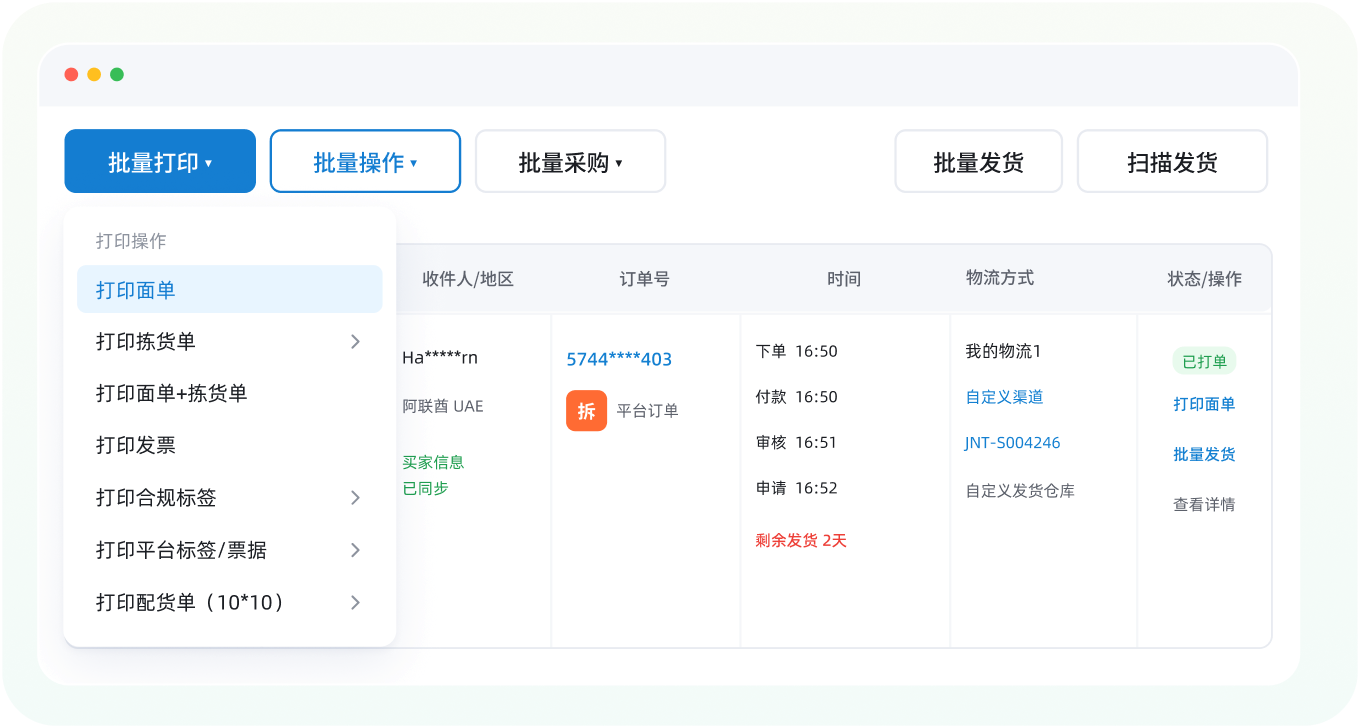Click the 剩余发货 2天 warning text
The width and height of the screenshot is (1360, 728).
coord(801,540)
